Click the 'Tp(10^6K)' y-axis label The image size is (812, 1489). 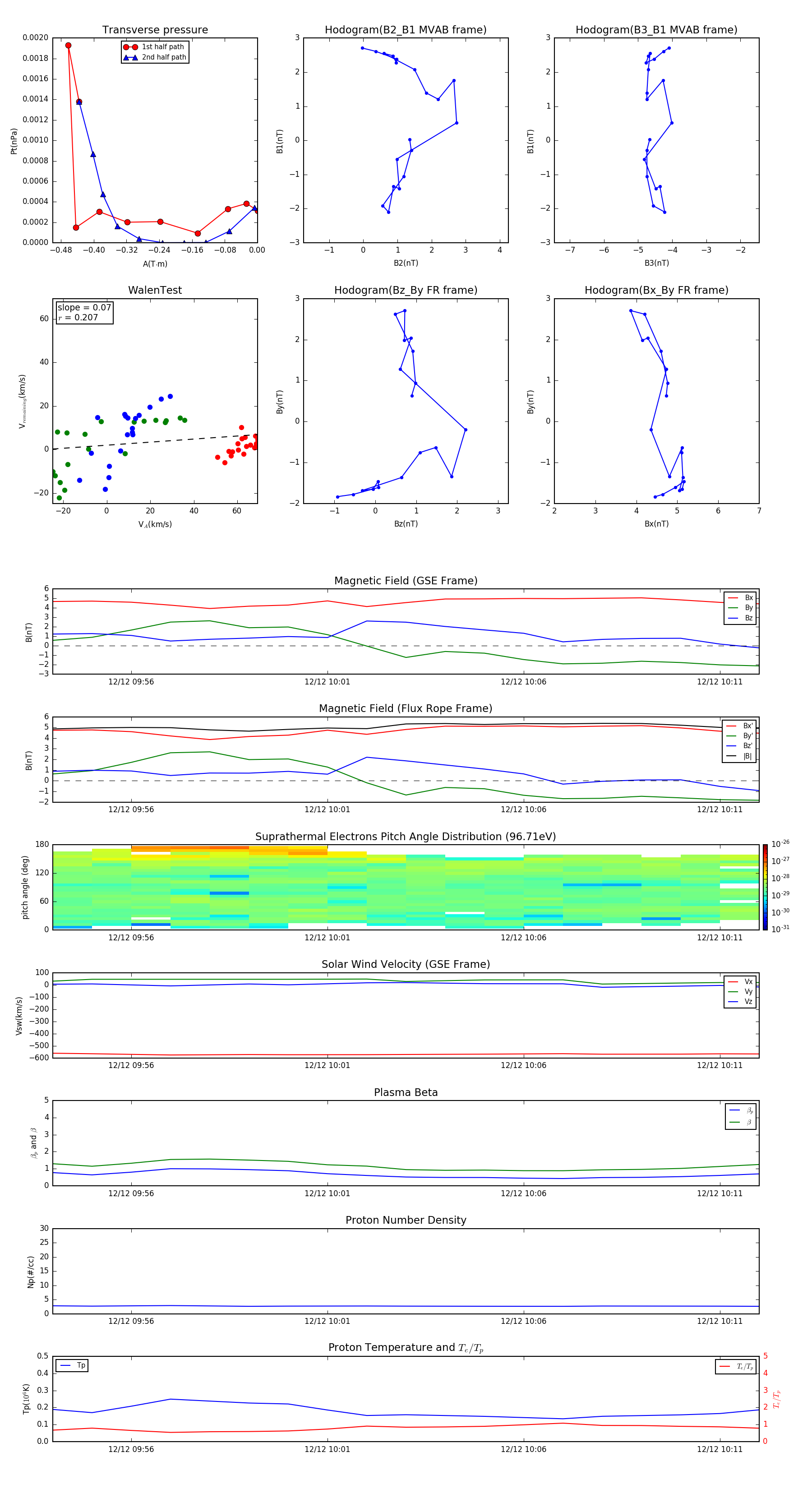[x=27, y=1399]
